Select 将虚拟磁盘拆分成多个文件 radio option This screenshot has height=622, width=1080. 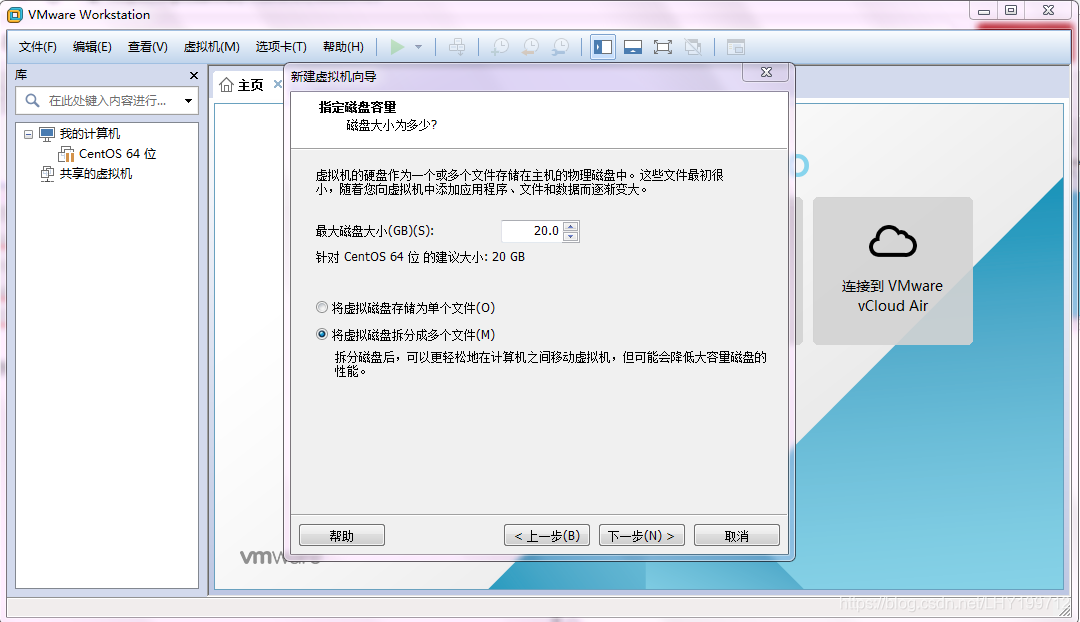322,334
